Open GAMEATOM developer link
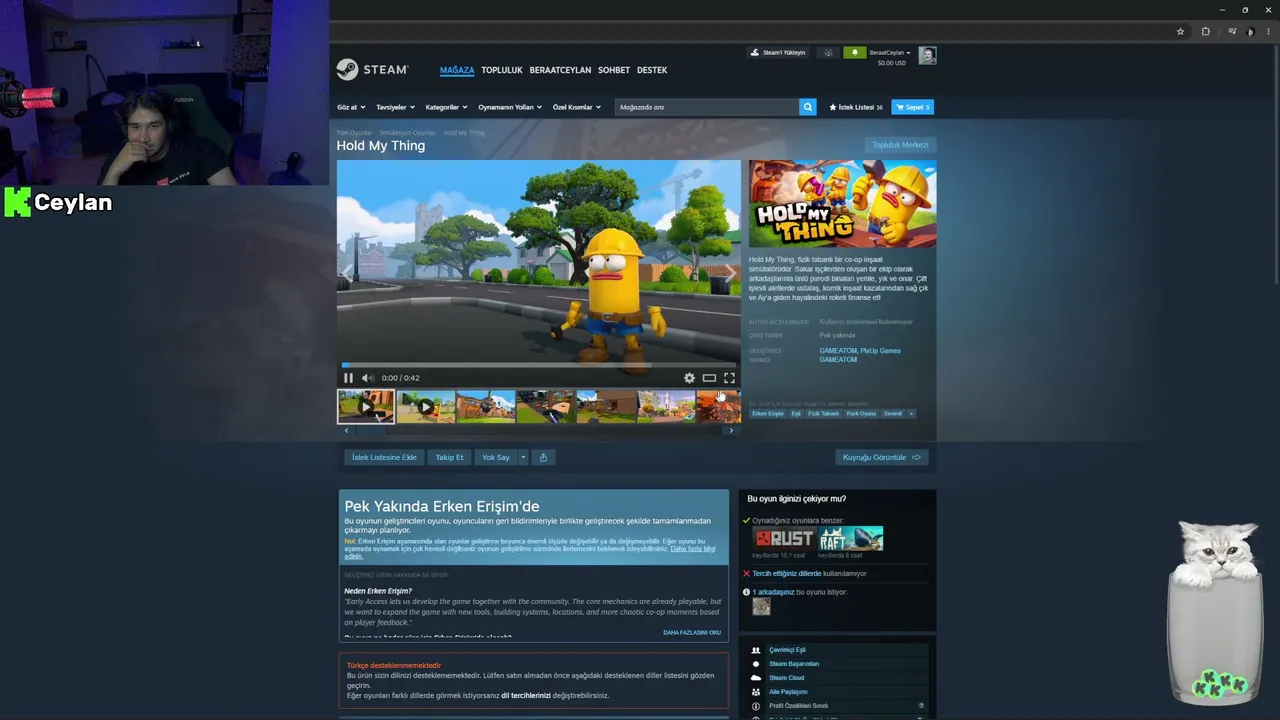 (x=838, y=351)
